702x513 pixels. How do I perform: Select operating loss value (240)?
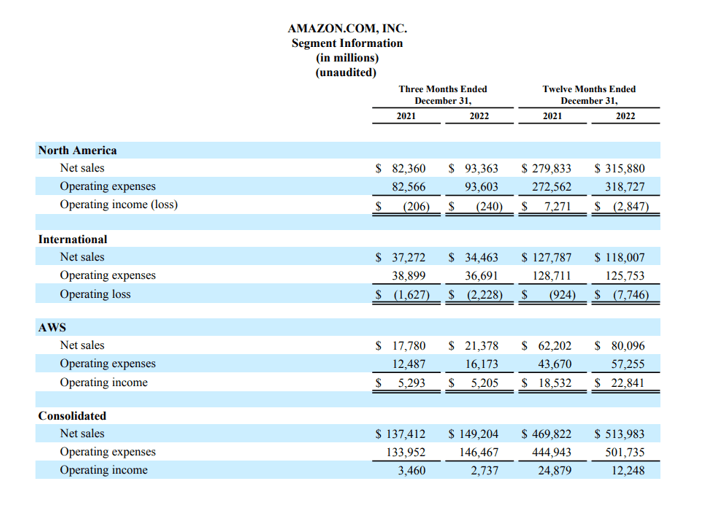tap(489, 206)
